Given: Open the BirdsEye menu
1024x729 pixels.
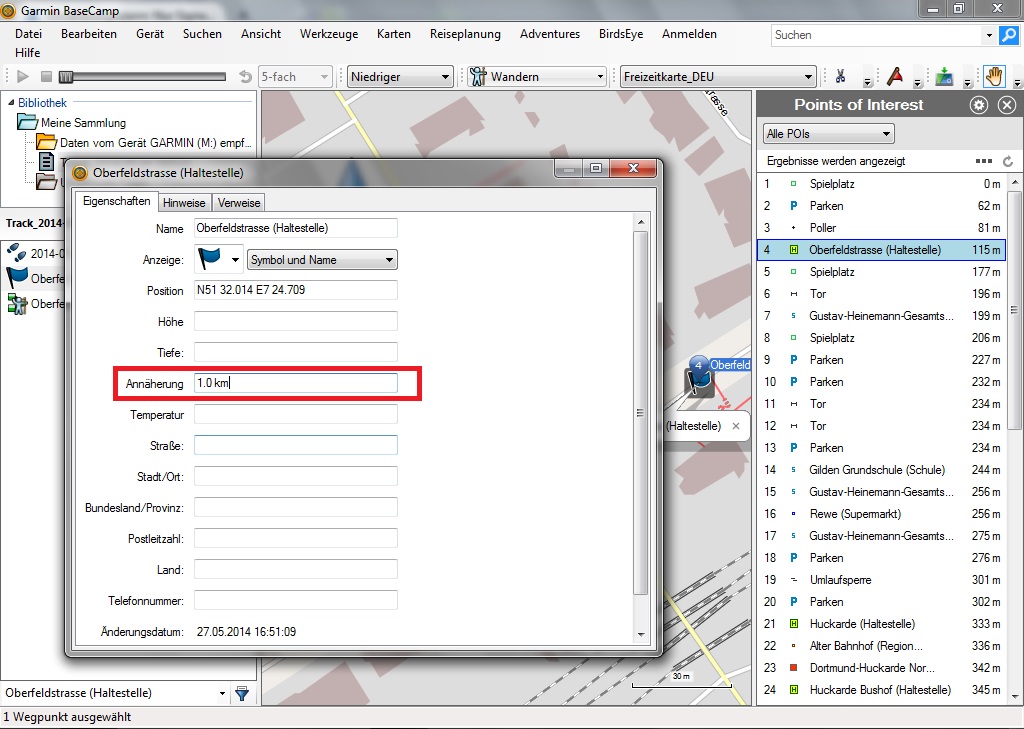Looking at the screenshot, I should 621,34.
